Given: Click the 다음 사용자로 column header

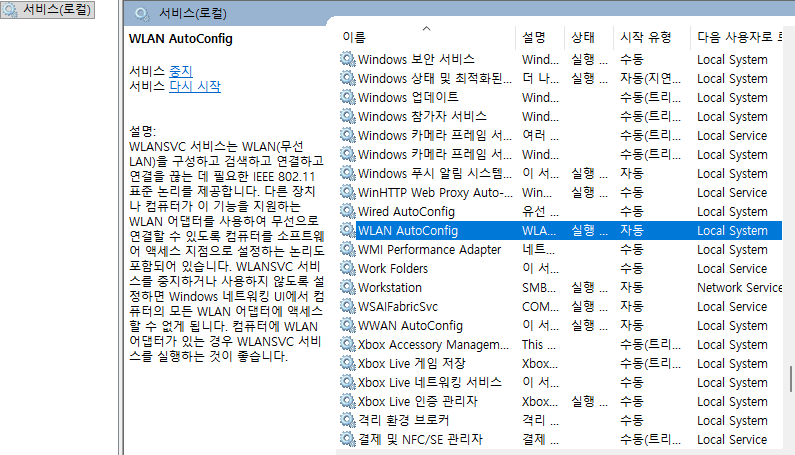Looking at the screenshot, I should 740,37.
